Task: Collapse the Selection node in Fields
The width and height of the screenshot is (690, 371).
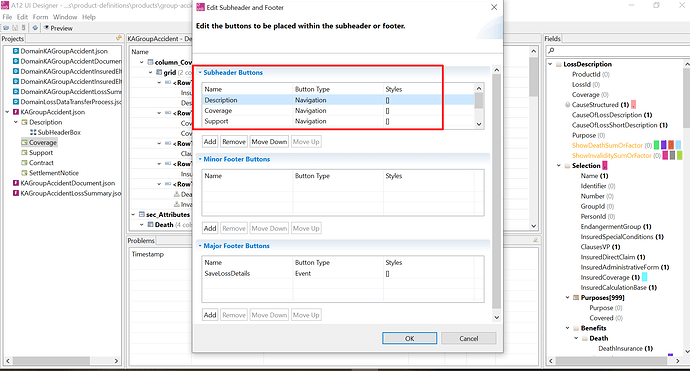Action: (559, 166)
